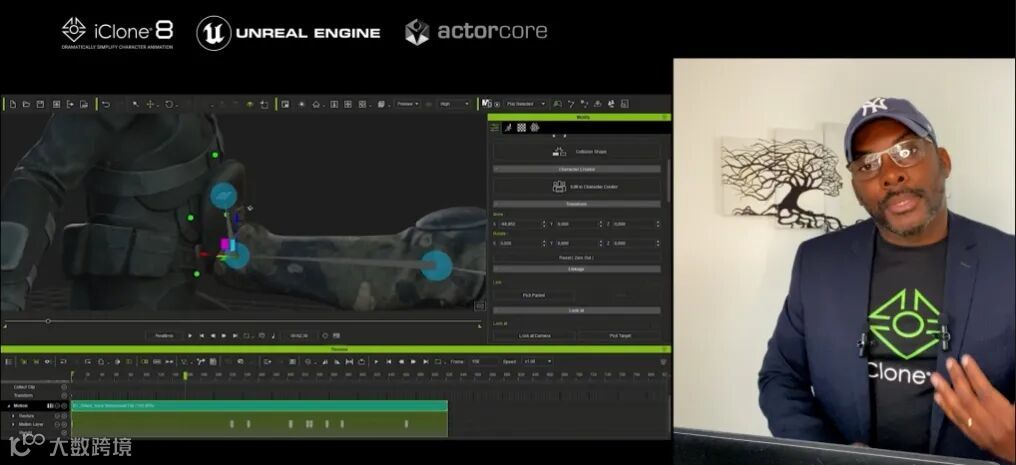Click the yellow playhead marker on ruler
This screenshot has height=465, width=1016.
[x=185, y=375]
